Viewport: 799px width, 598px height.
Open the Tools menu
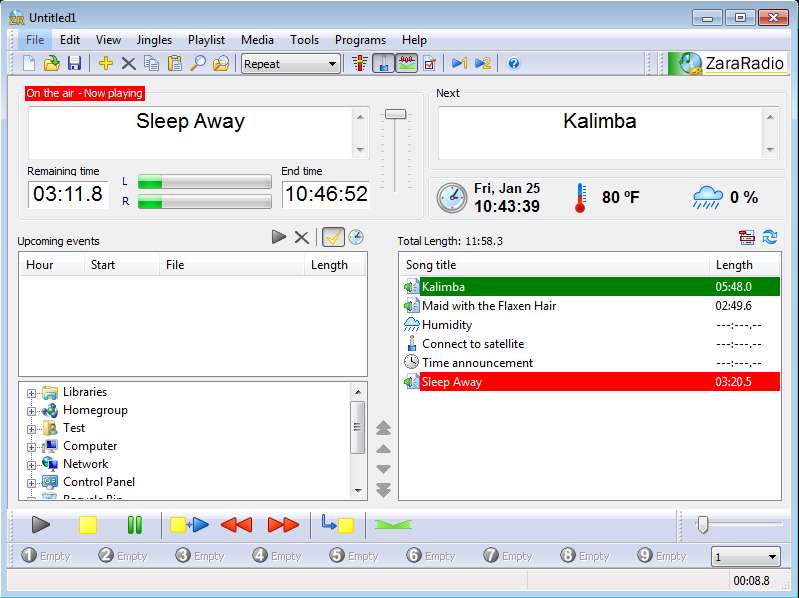tap(304, 40)
